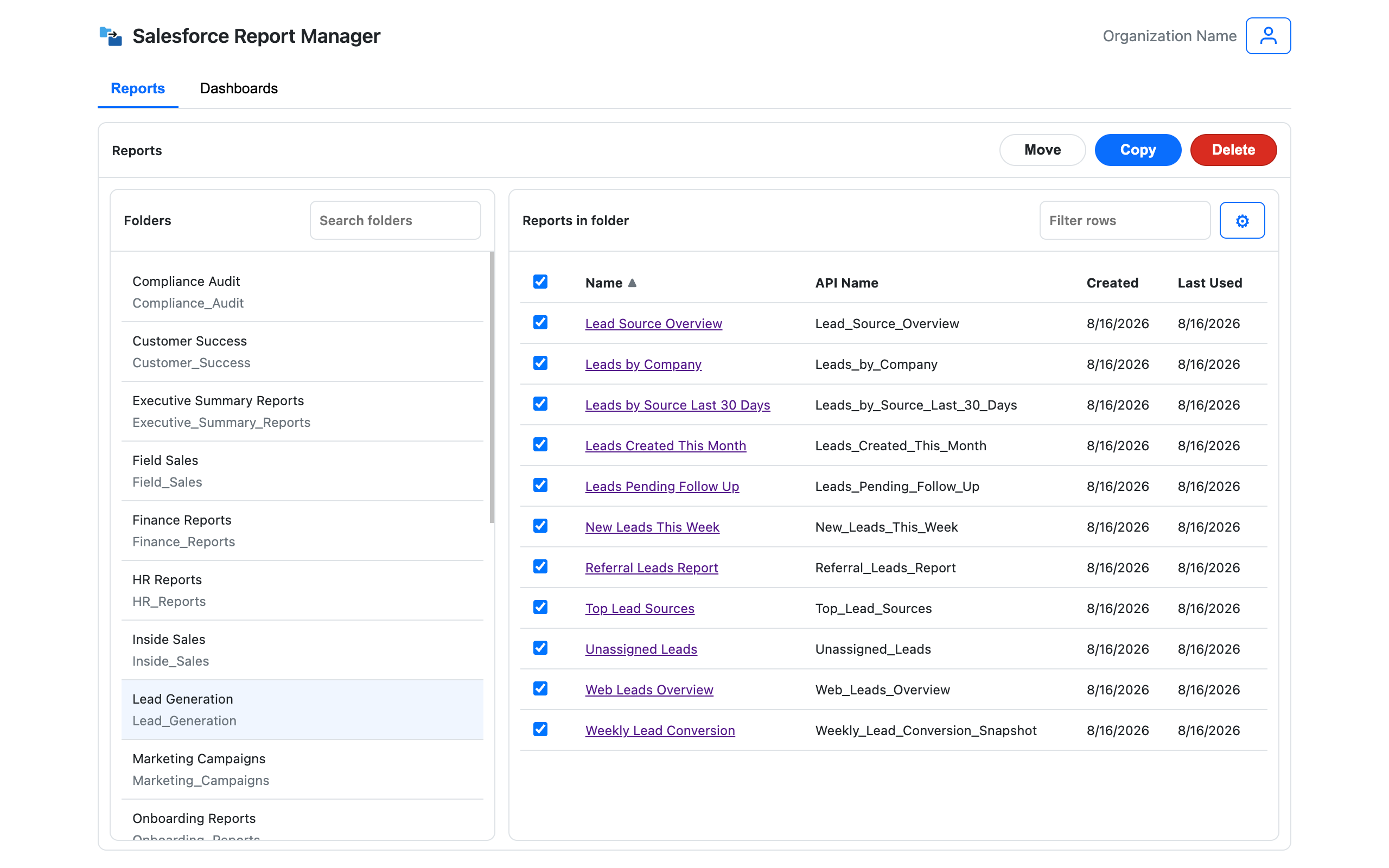Open Weekly Lead Conversion link
1389x868 pixels.
click(660, 731)
